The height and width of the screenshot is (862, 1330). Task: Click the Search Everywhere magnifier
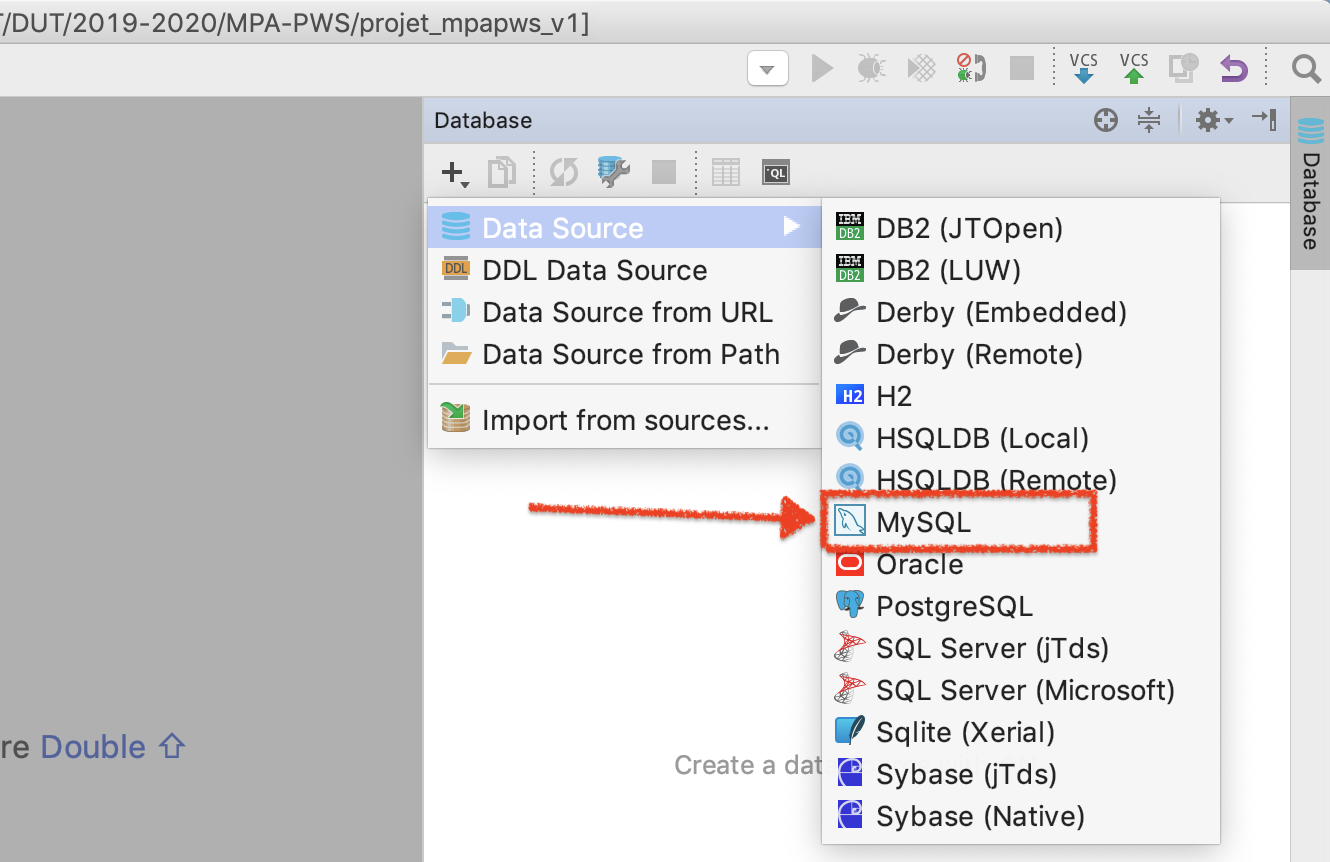click(1305, 68)
